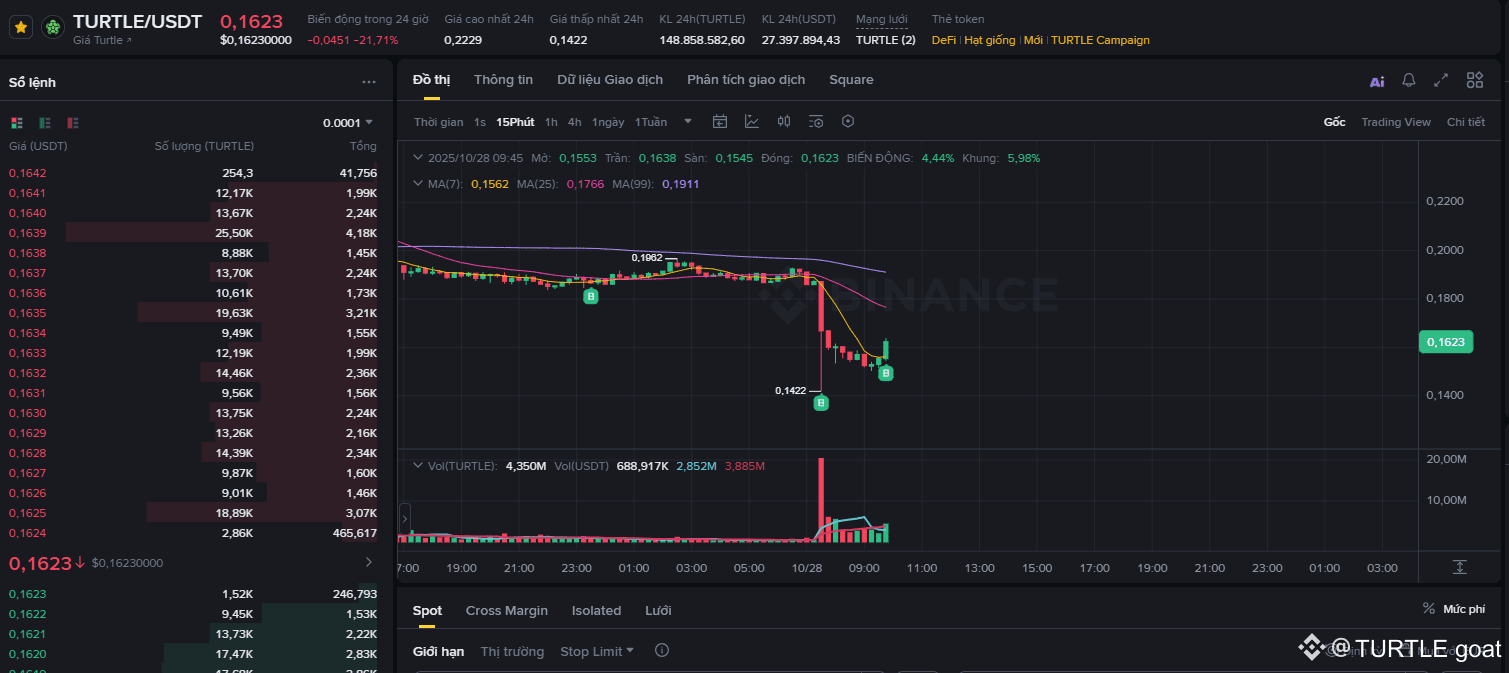Open order type info icon
The height and width of the screenshot is (673, 1509).
click(x=661, y=651)
